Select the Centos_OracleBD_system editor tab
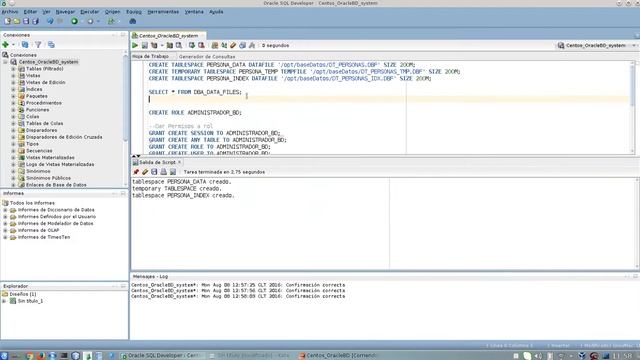This screenshot has width=640, height=360. tap(168, 36)
